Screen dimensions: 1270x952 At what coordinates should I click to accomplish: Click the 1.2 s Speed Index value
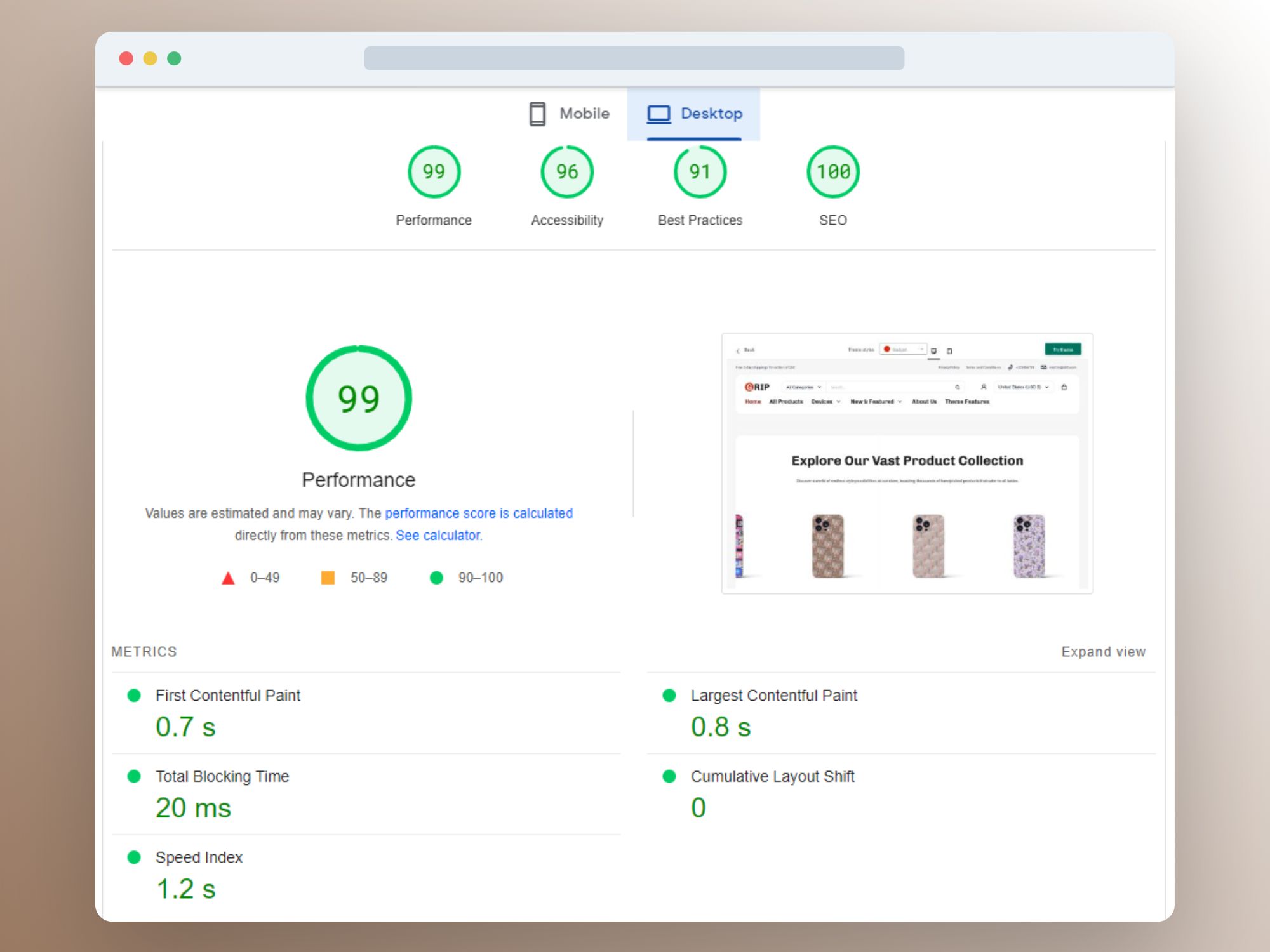pyautogui.click(x=185, y=889)
